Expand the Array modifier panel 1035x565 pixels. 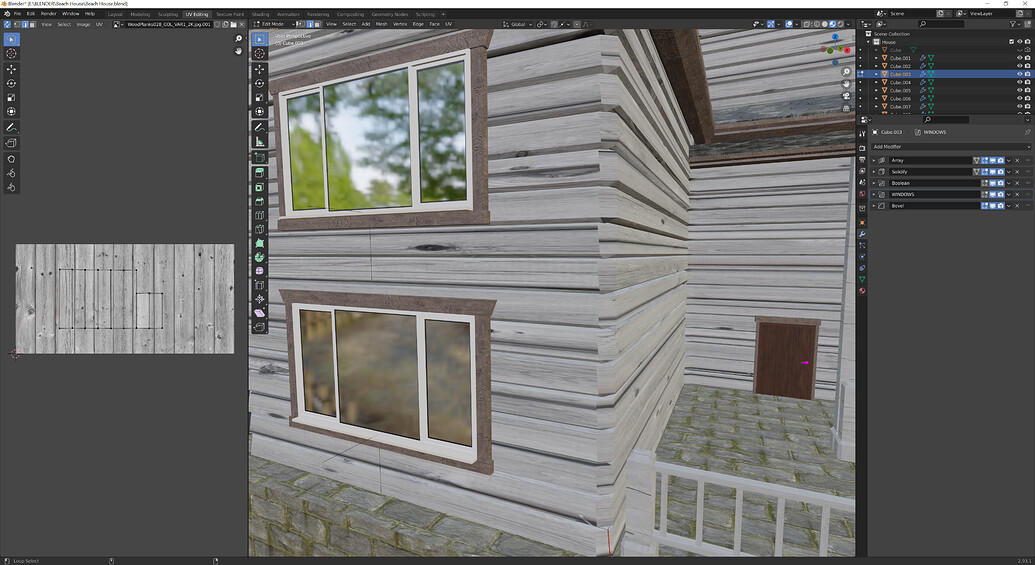click(x=874, y=160)
